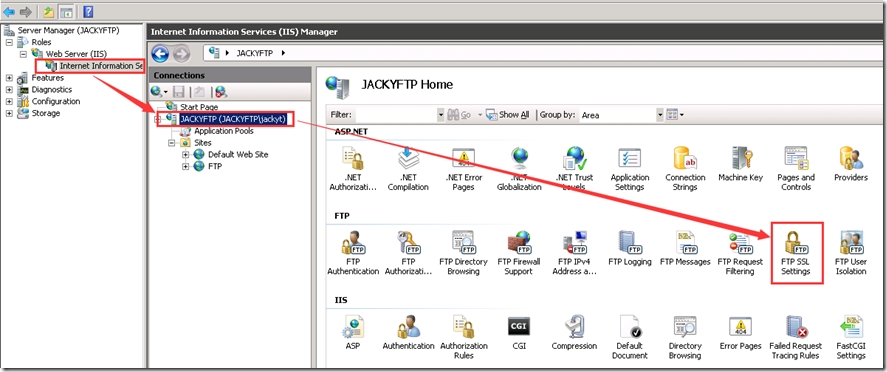Viewport: 887px width, 372px height.
Task: Open FTP SSL Settings feature
Action: click(796, 253)
